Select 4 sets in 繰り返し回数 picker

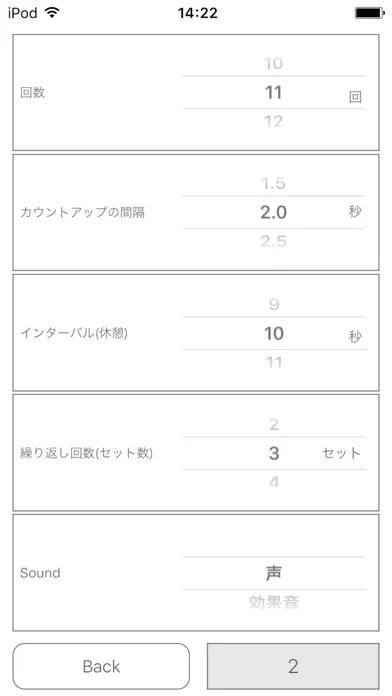click(x=274, y=482)
